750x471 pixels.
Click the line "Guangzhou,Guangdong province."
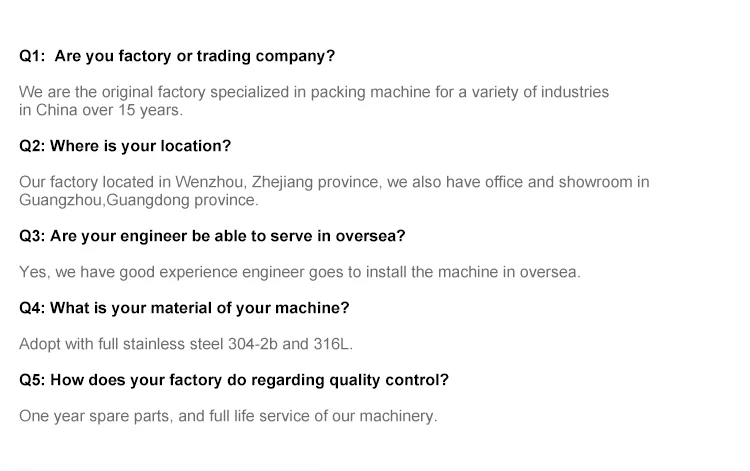138,200
